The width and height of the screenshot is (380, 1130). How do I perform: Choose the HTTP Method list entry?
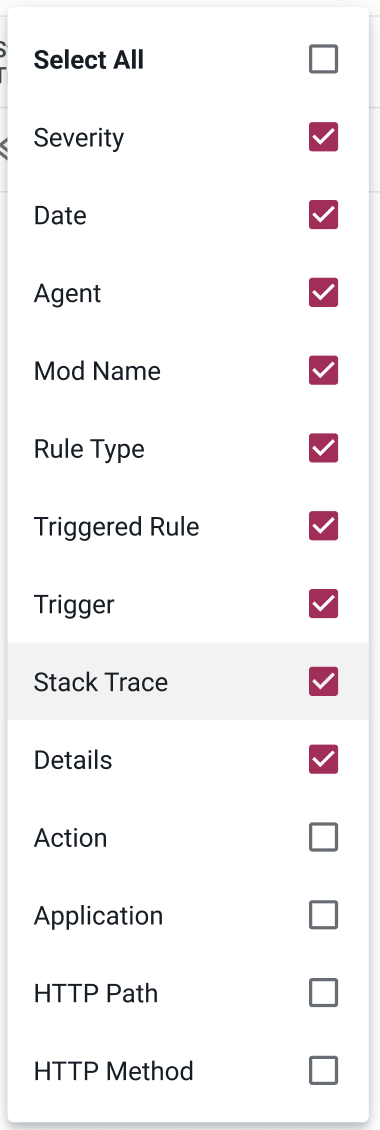pos(113,1071)
